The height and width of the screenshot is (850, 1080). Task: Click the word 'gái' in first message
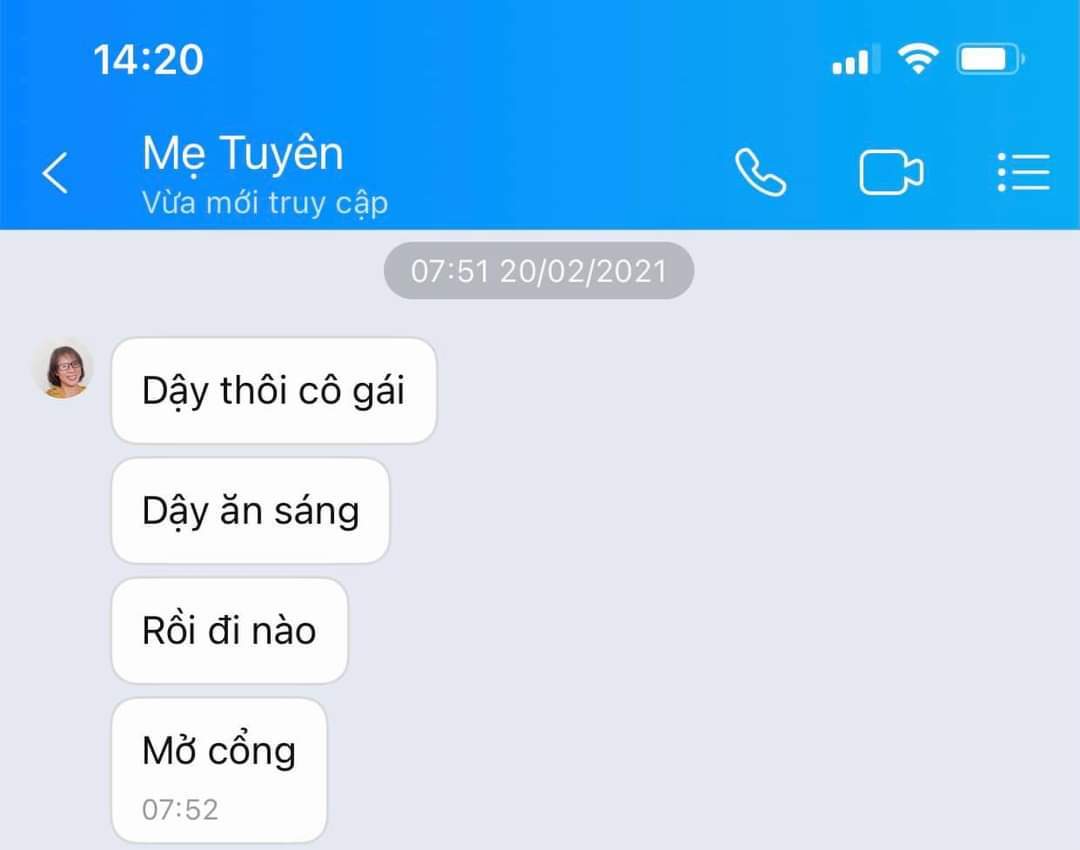point(378,392)
